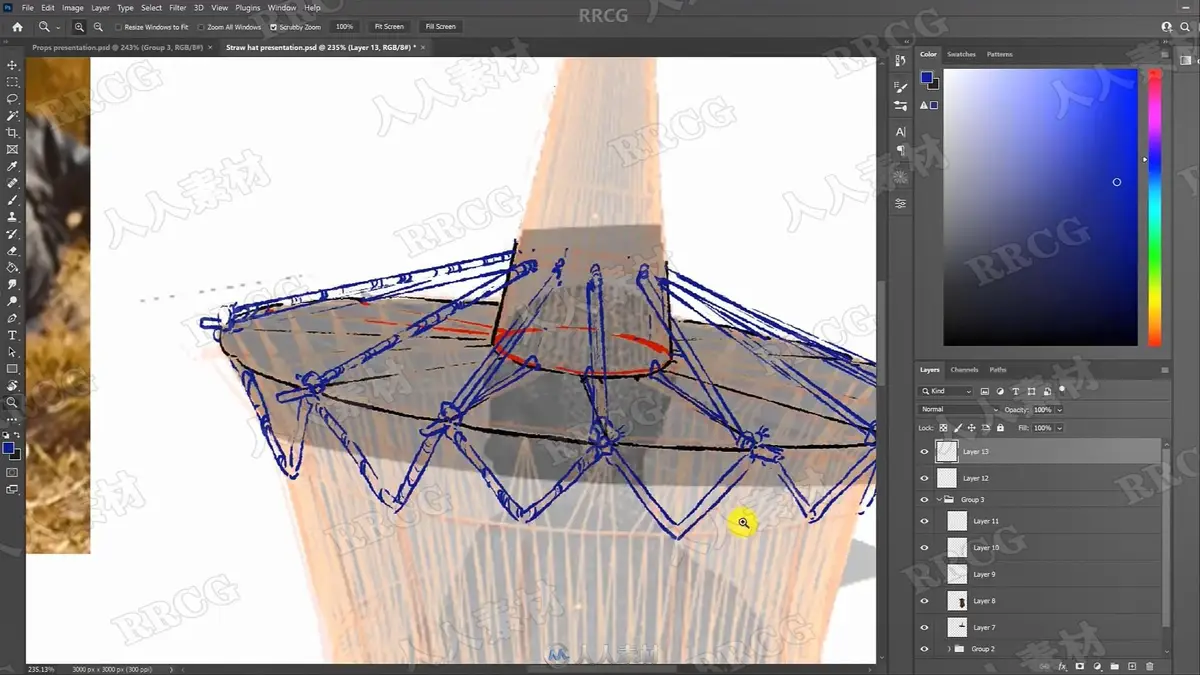The width and height of the screenshot is (1200, 675).
Task: Click the 100% zoom button
Action: coord(344,27)
